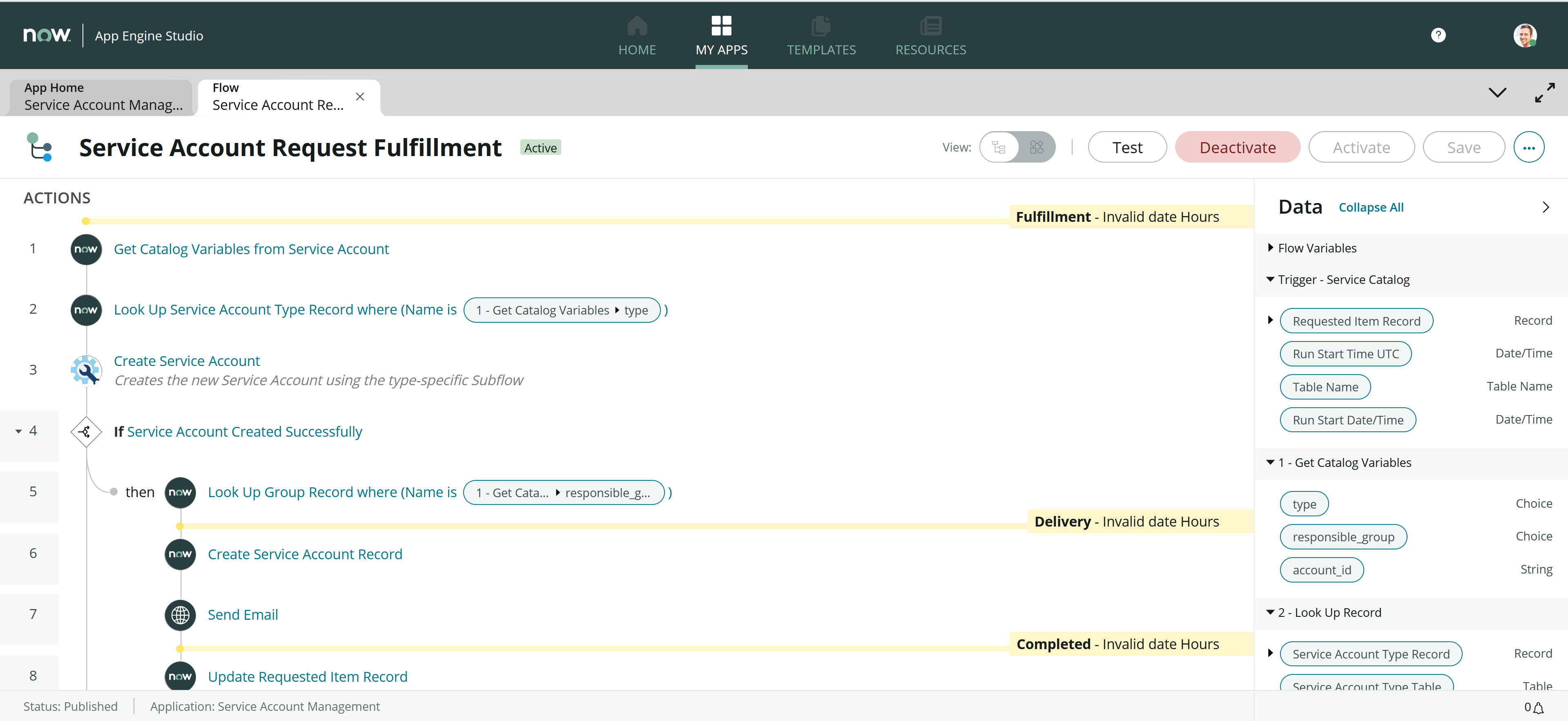Collapse the Trigger - Service Catalog section

(x=1270, y=279)
